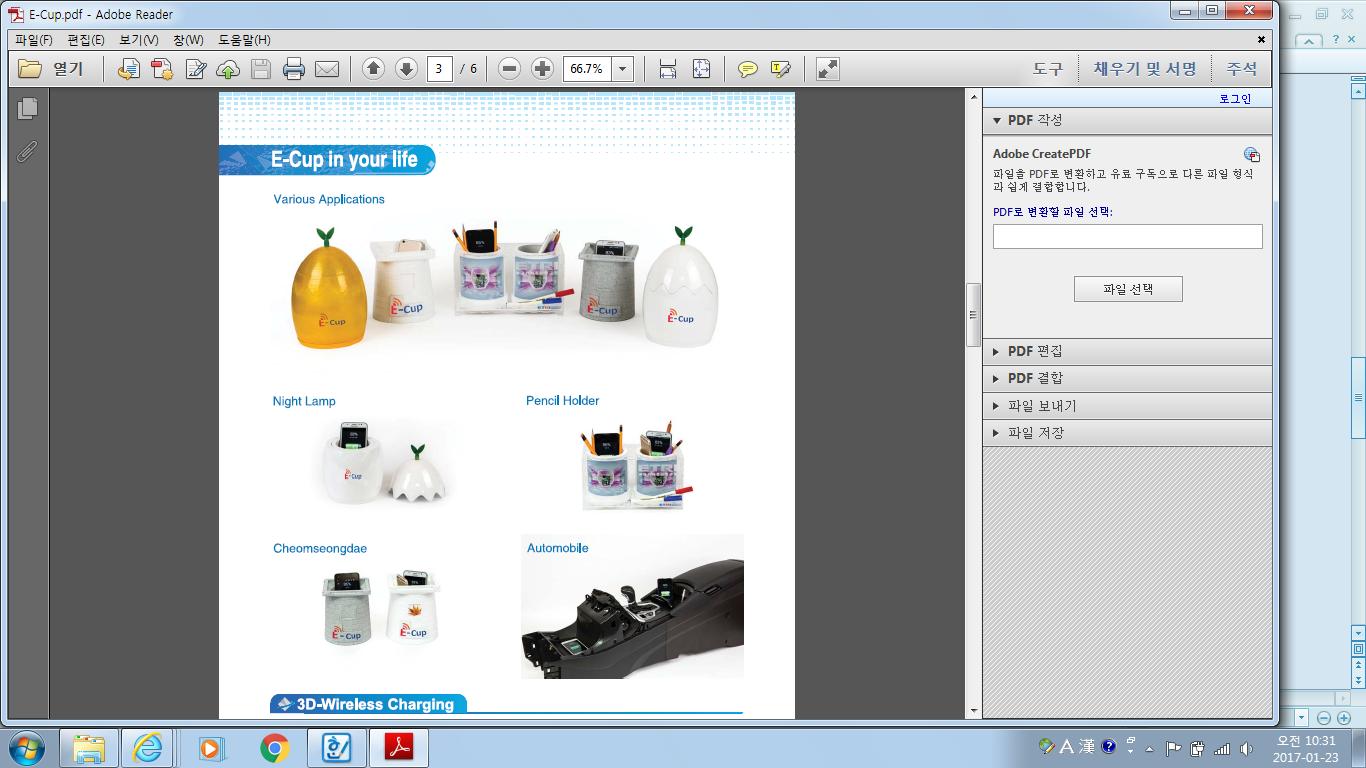Viewport: 1366px width, 768px height.
Task: Click the cloud upload toolbar icon
Action: coord(228,69)
